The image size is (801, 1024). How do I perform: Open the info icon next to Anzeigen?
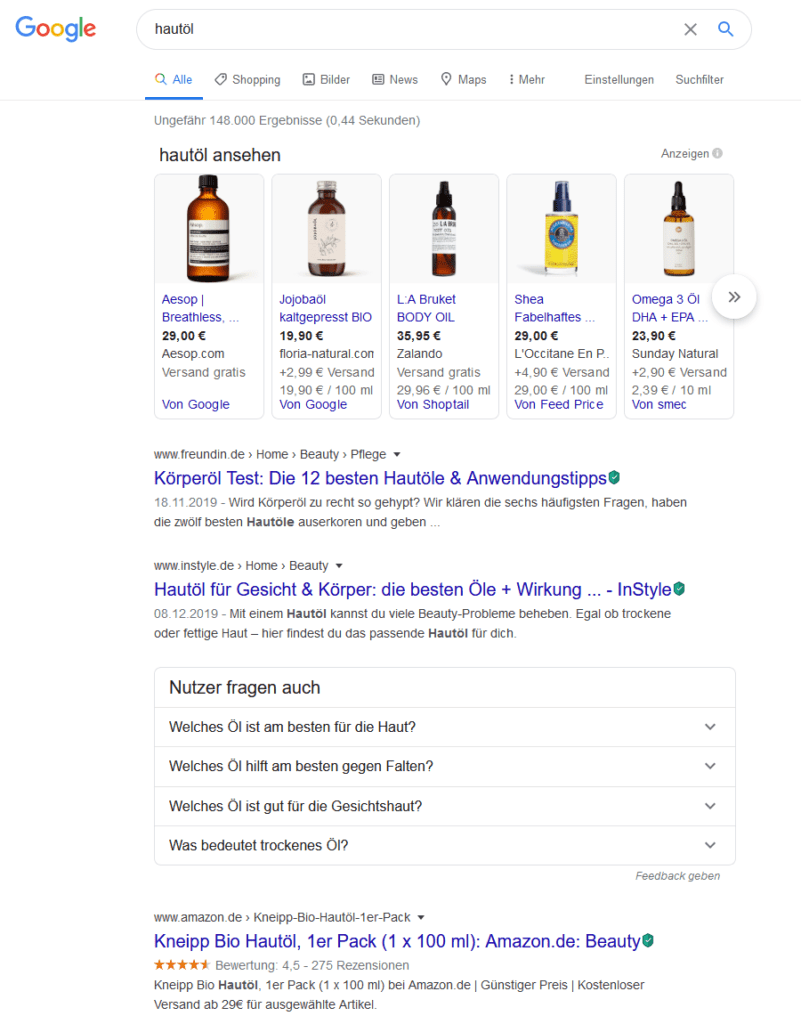click(x=717, y=153)
